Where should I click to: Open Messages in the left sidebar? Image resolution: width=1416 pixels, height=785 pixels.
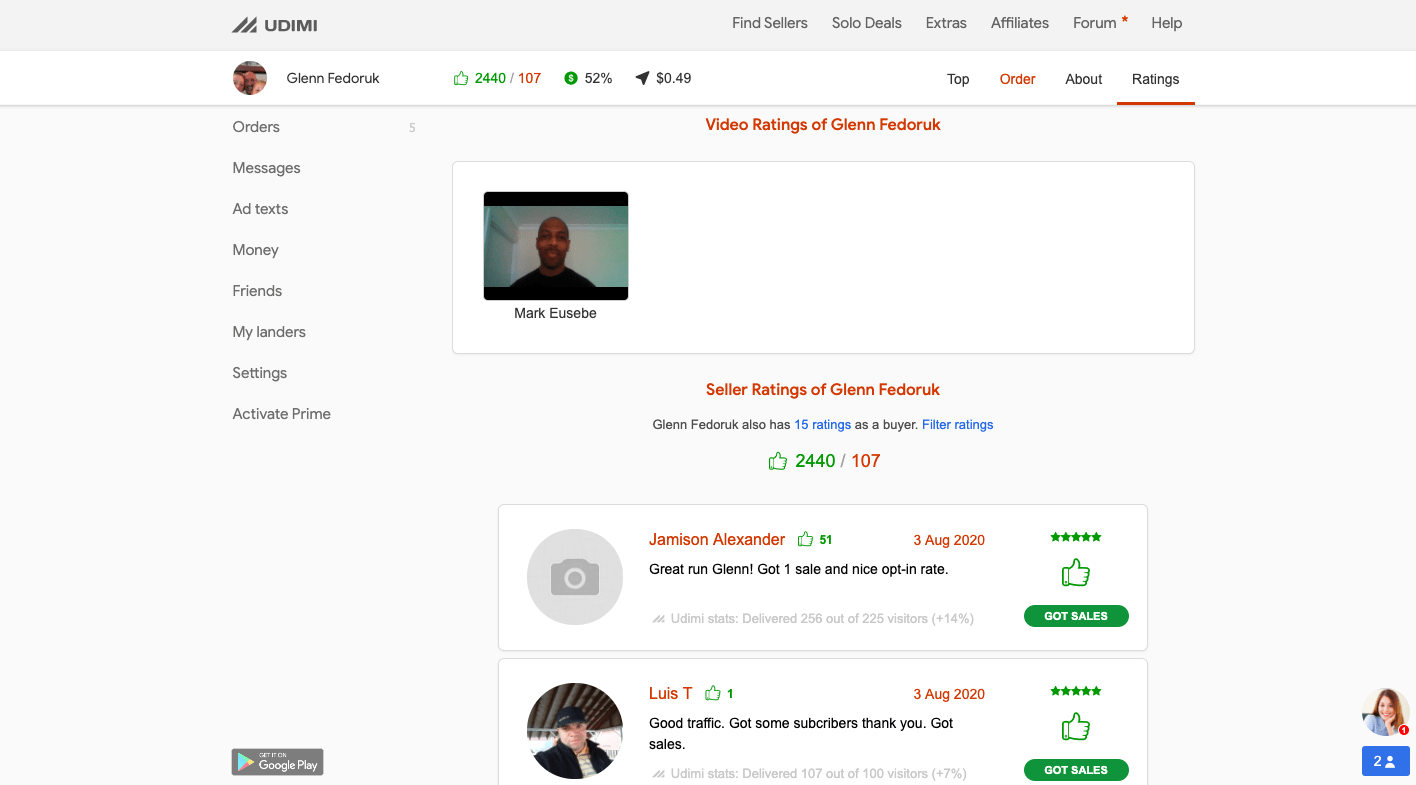[x=266, y=168]
